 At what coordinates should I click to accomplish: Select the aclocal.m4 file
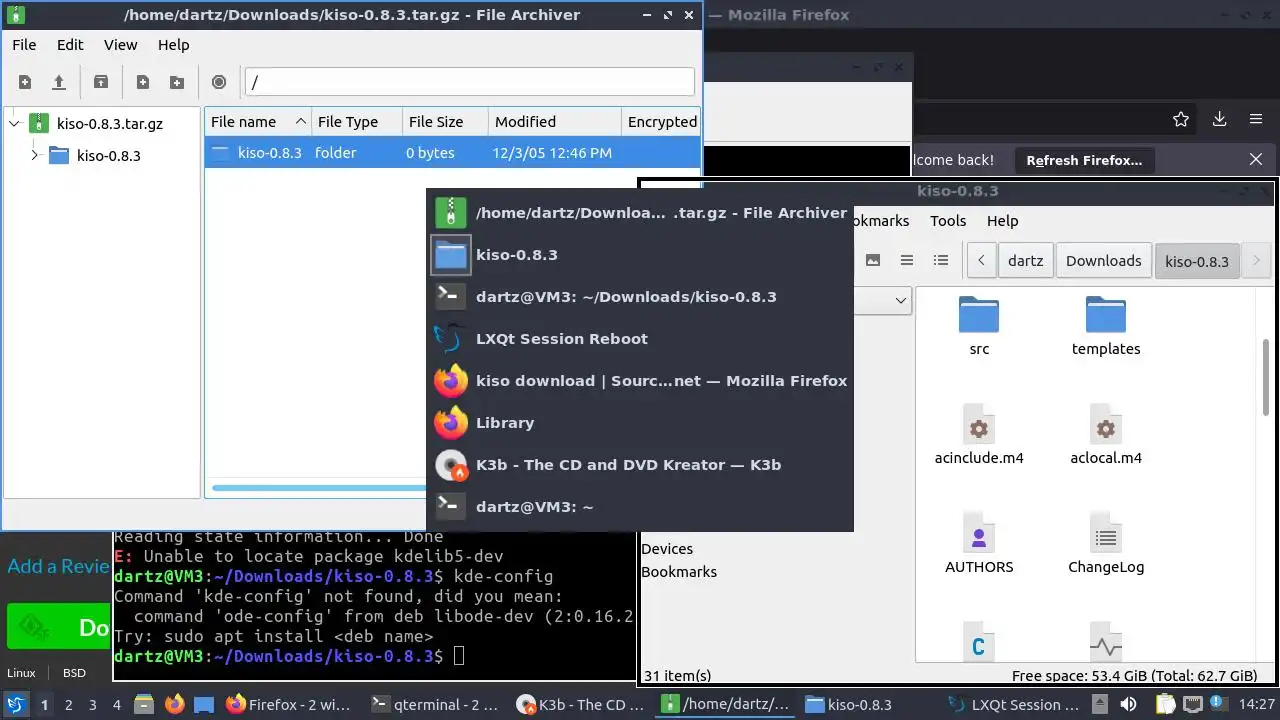(x=1106, y=435)
